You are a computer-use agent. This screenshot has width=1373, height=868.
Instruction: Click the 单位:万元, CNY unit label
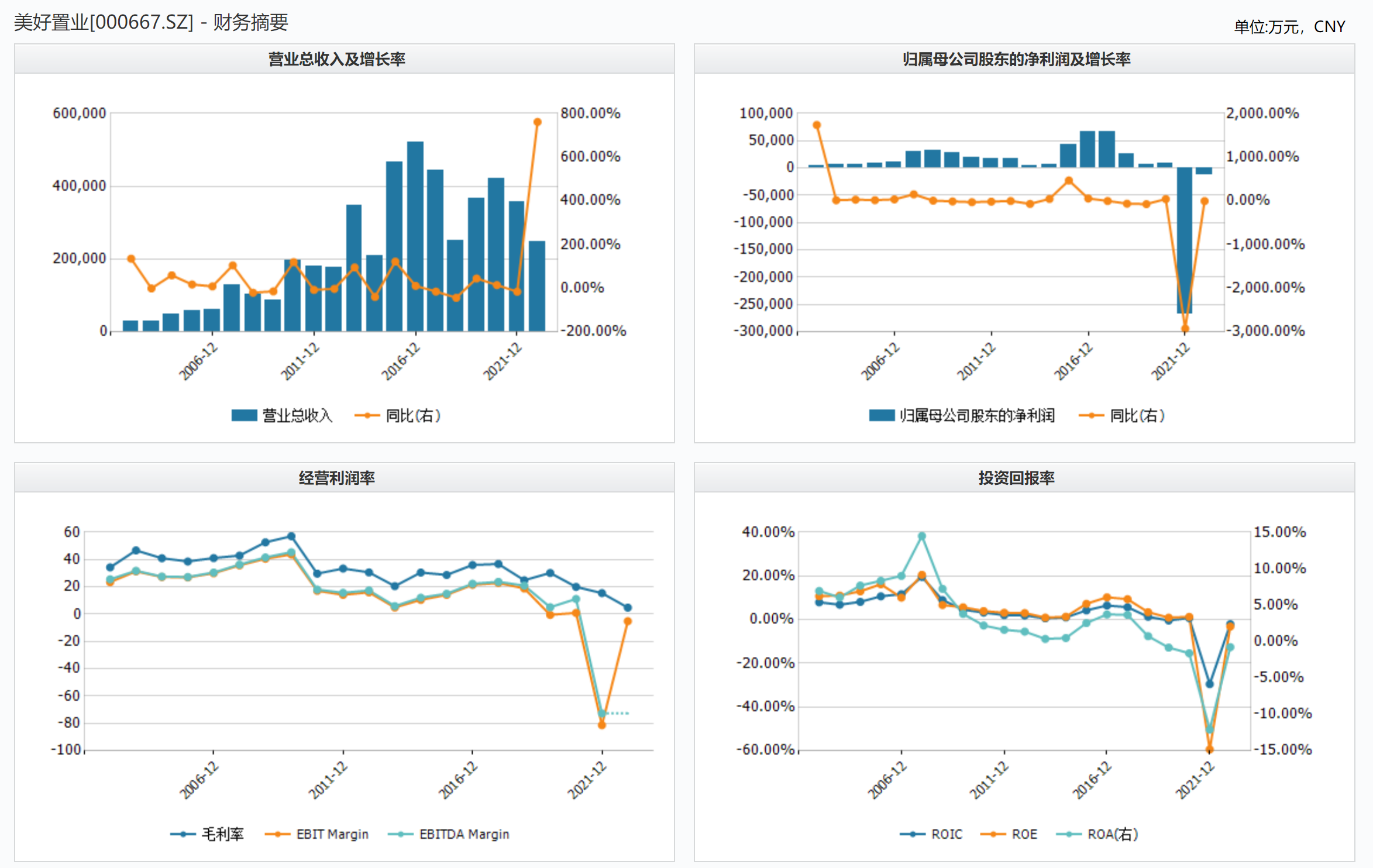1289,27
